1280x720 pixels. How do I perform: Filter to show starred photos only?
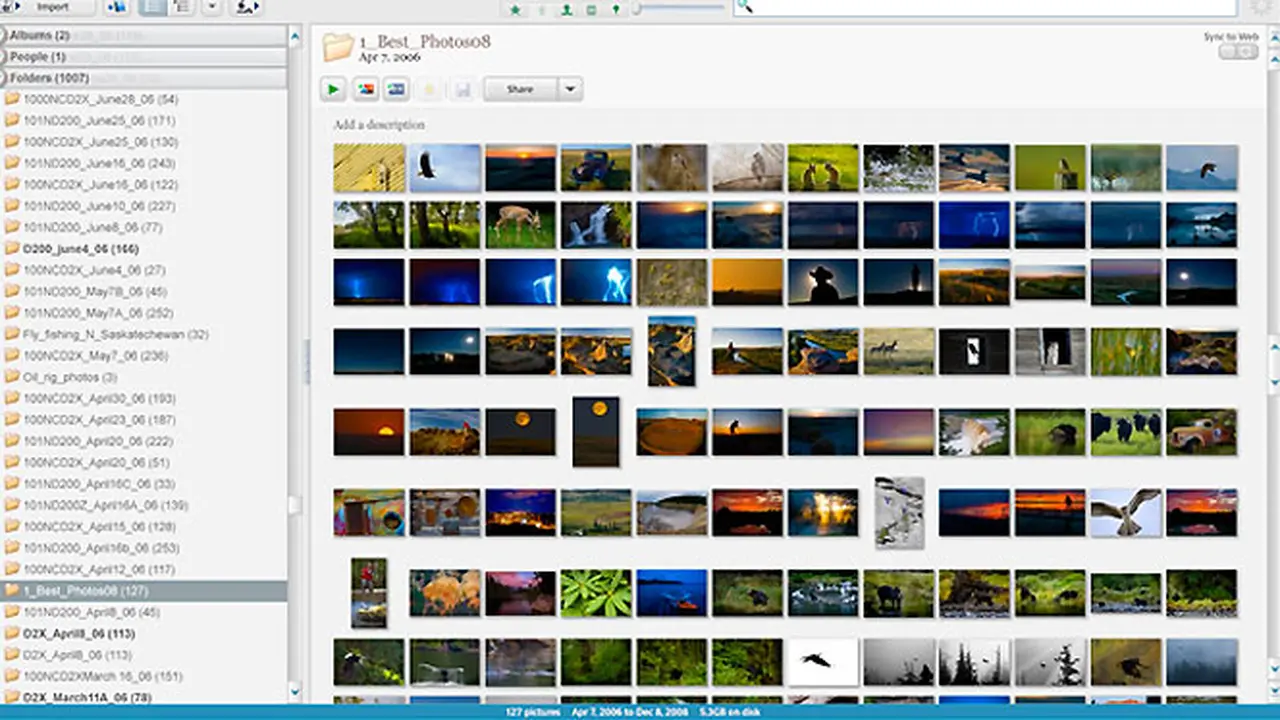coord(515,10)
